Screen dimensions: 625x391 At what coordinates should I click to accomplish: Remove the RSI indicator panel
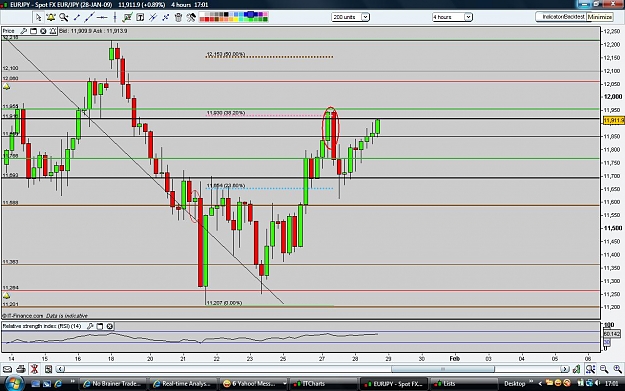[110, 326]
